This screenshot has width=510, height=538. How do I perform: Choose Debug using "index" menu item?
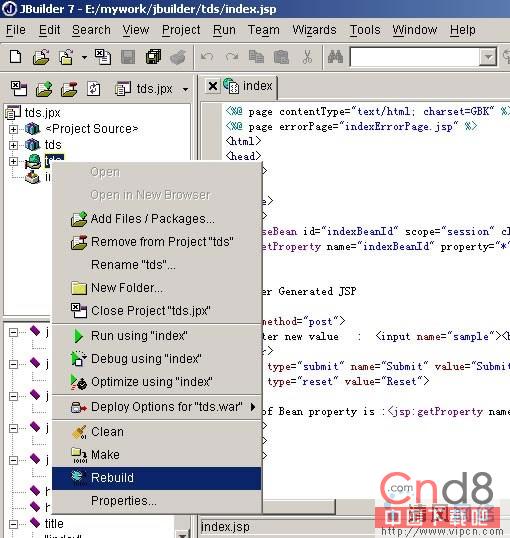click(157, 359)
